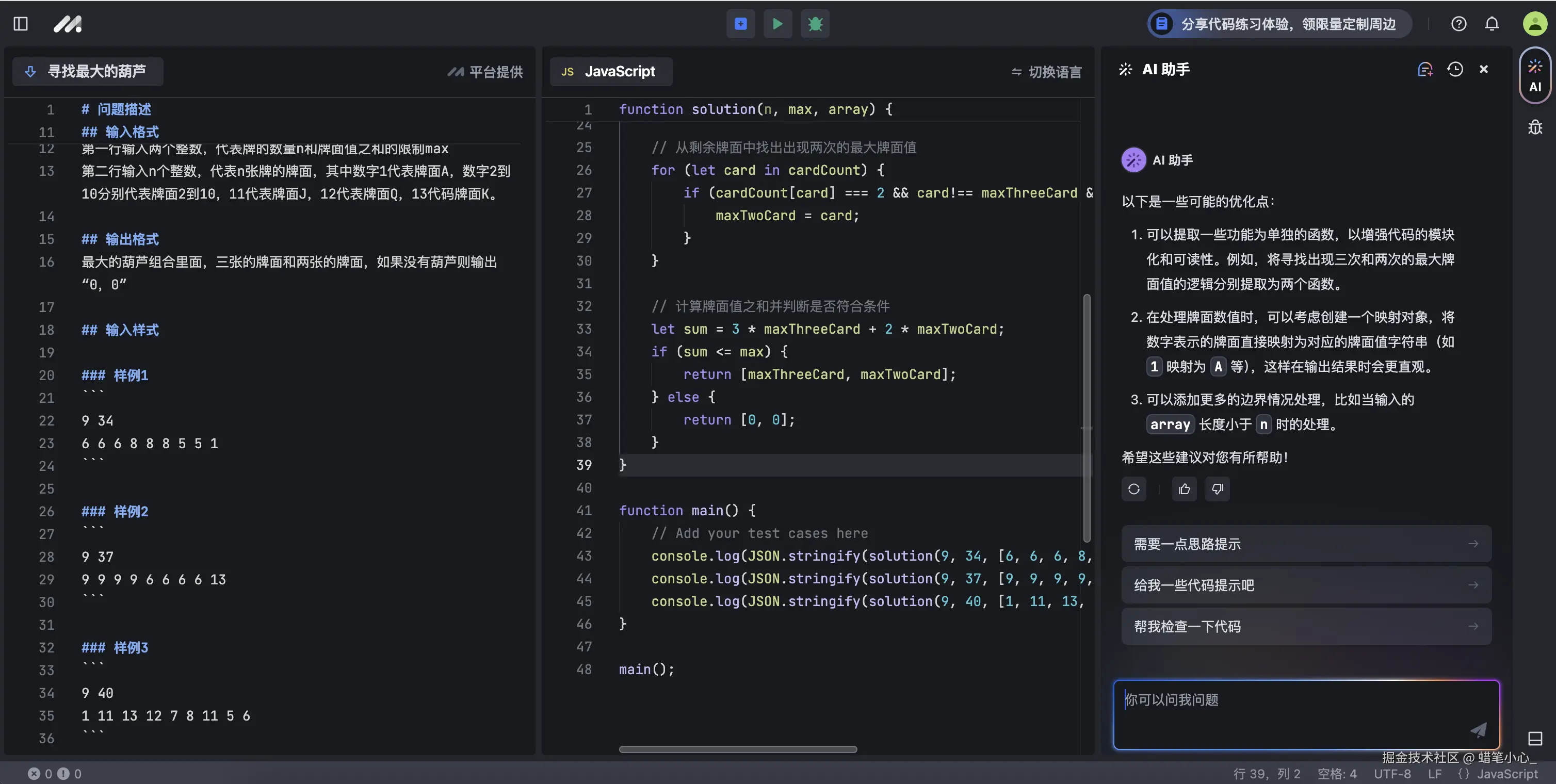Open the AI chat history clock icon
Image resolution: width=1556 pixels, height=784 pixels.
[x=1455, y=70]
